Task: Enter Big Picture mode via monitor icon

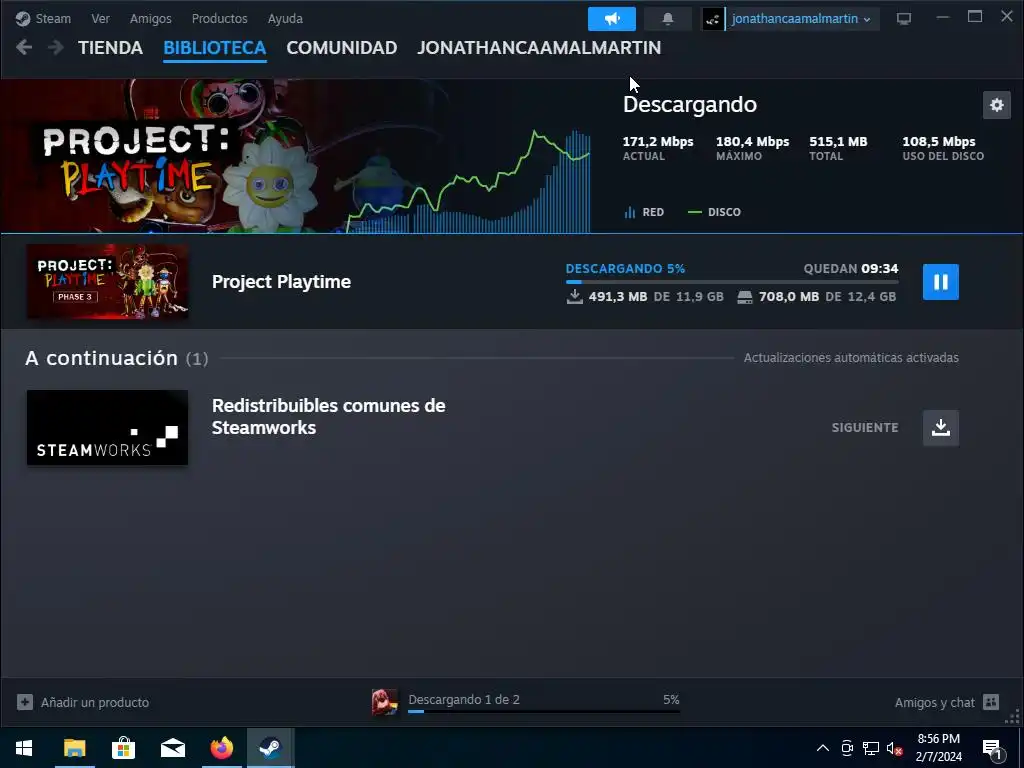Action: 903,19
